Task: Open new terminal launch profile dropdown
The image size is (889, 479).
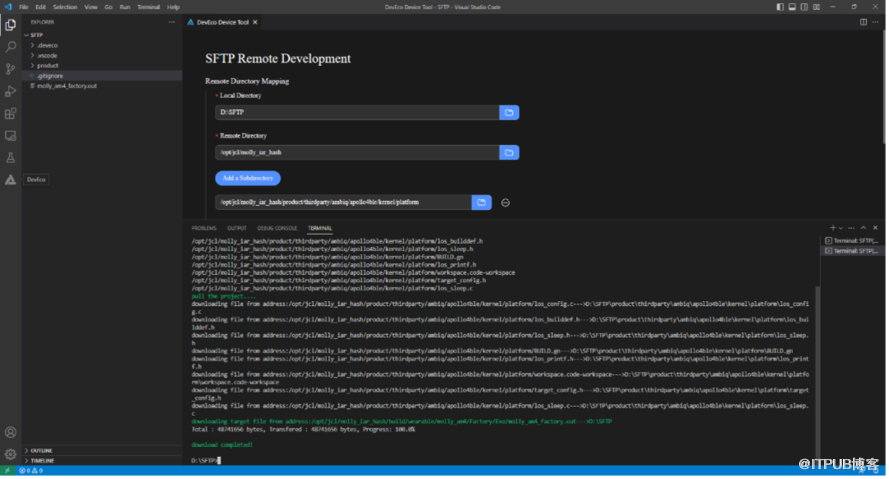Action: click(843, 228)
